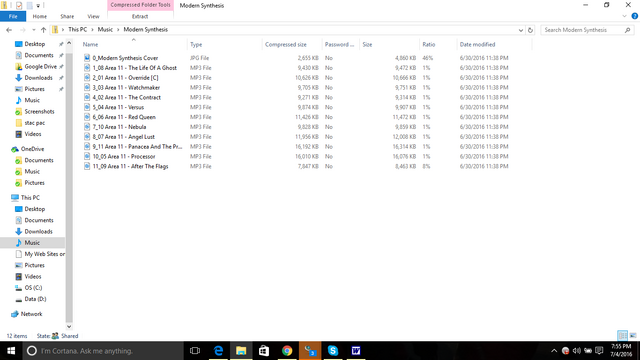Select the 1_08 Area 11 - The Life Of A Ghost file
The width and height of the screenshot is (640, 360).
coord(134,68)
